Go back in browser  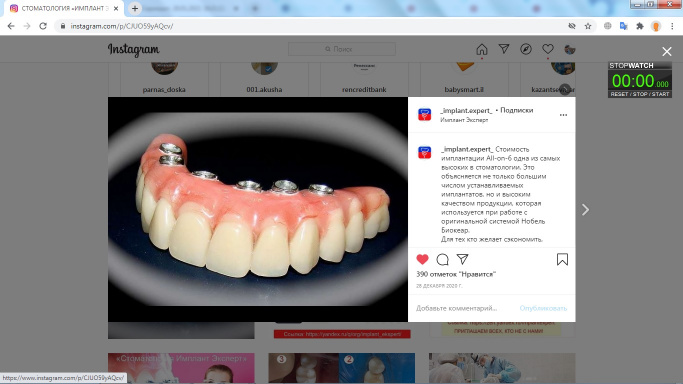click(11, 26)
